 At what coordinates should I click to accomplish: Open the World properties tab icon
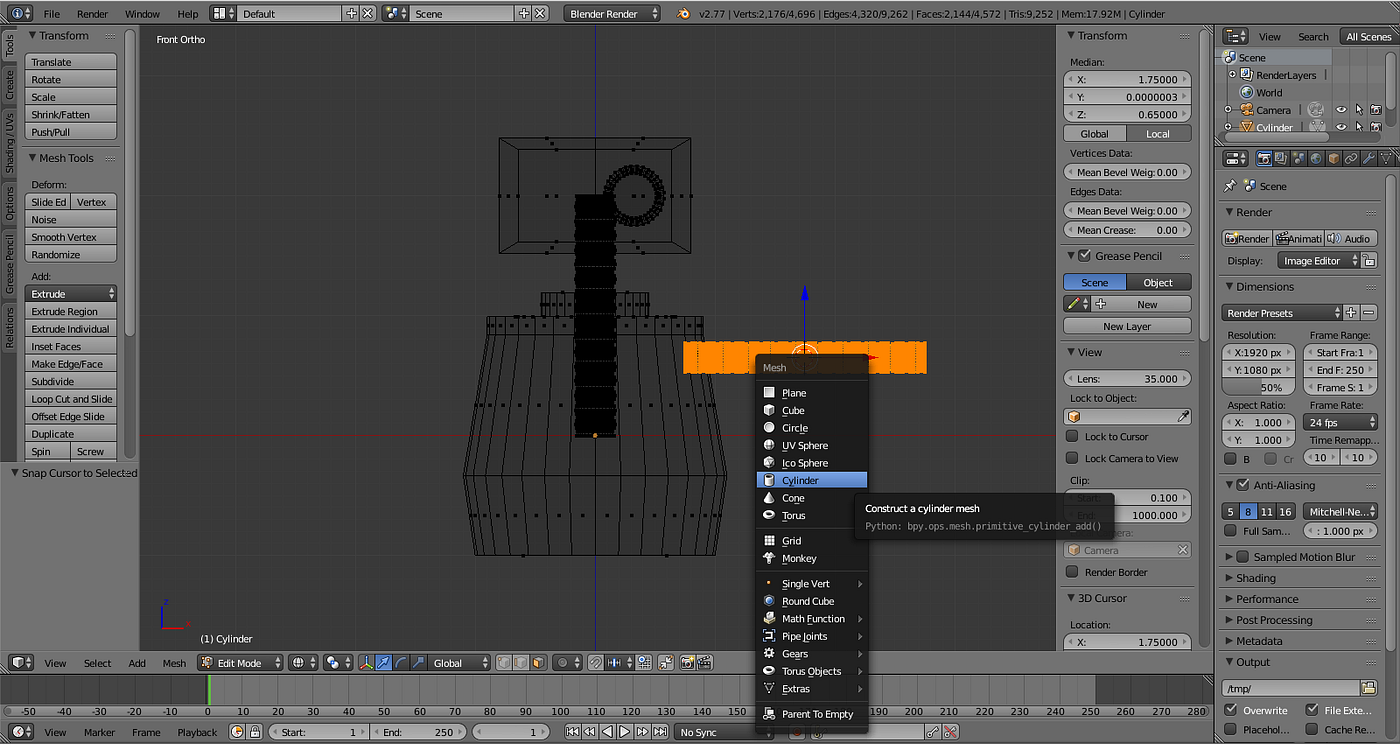1316,158
